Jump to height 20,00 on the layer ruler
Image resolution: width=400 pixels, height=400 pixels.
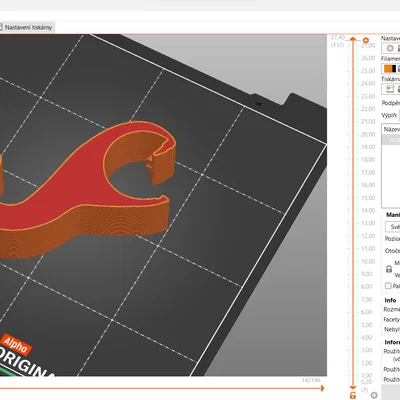368,134
